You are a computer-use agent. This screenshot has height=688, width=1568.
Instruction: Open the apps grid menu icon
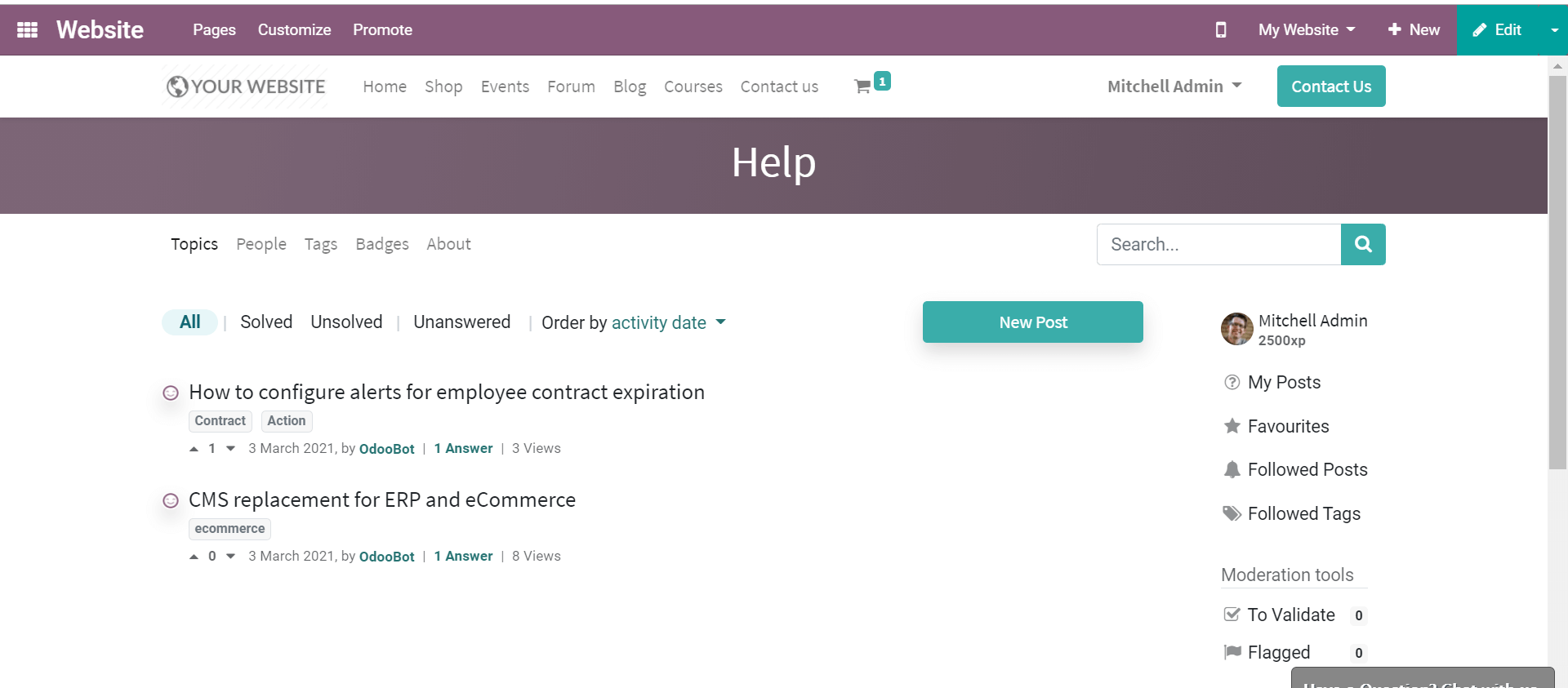pyautogui.click(x=27, y=29)
